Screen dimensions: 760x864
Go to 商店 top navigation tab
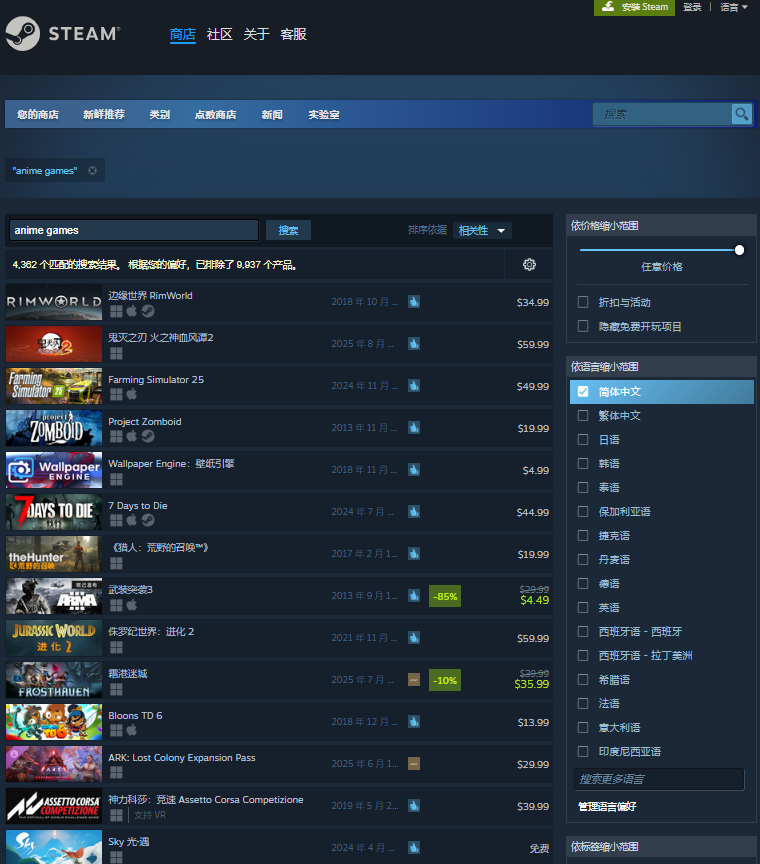[x=182, y=34]
